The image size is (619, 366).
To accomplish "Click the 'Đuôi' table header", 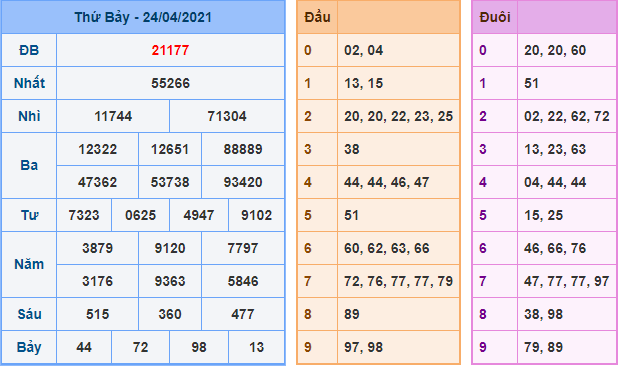I will pos(495,17).
